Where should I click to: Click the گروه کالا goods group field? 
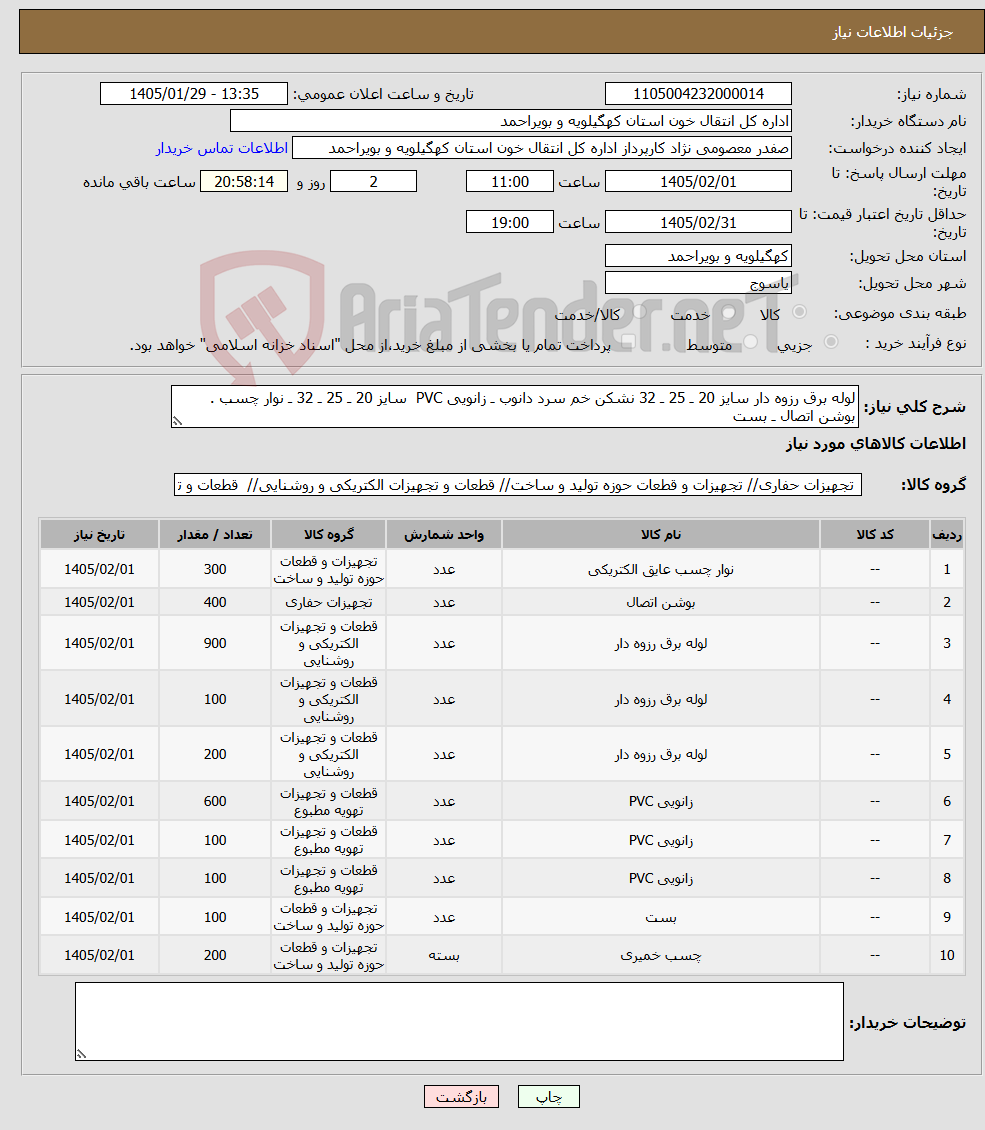point(518,485)
